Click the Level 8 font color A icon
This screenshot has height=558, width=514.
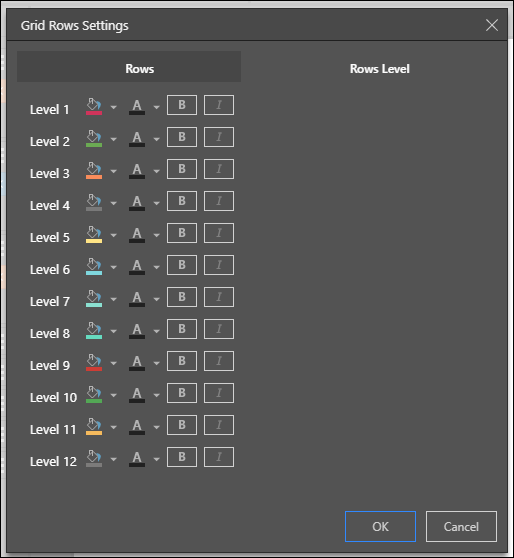(137, 331)
